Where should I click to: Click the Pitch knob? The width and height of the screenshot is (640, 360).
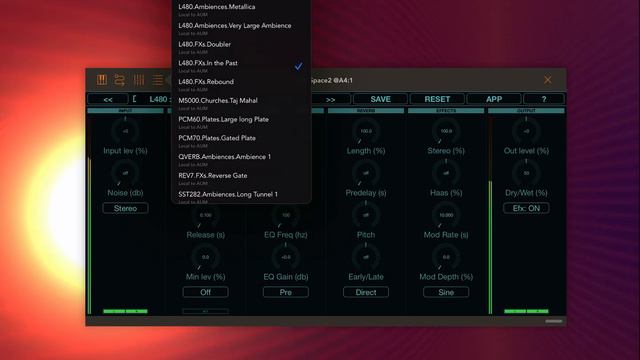pyautogui.click(x=366, y=215)
